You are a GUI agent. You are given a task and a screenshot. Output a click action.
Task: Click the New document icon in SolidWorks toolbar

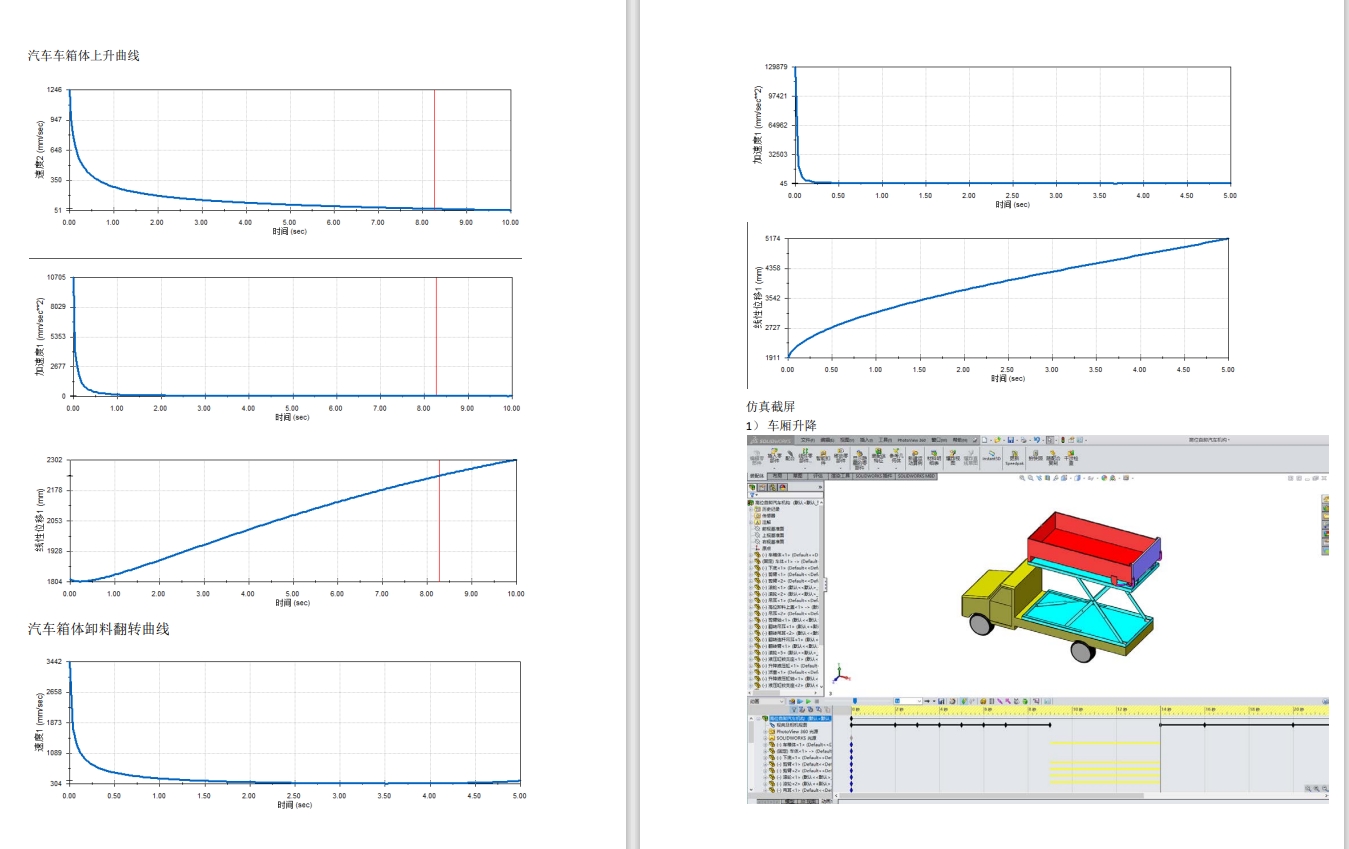click(x=984, y=440)
